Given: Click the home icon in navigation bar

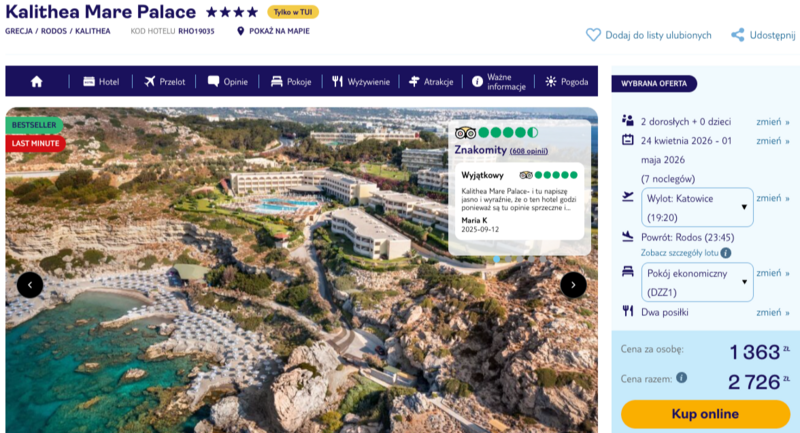Looking at the screenshot, I should pos(37,81).
